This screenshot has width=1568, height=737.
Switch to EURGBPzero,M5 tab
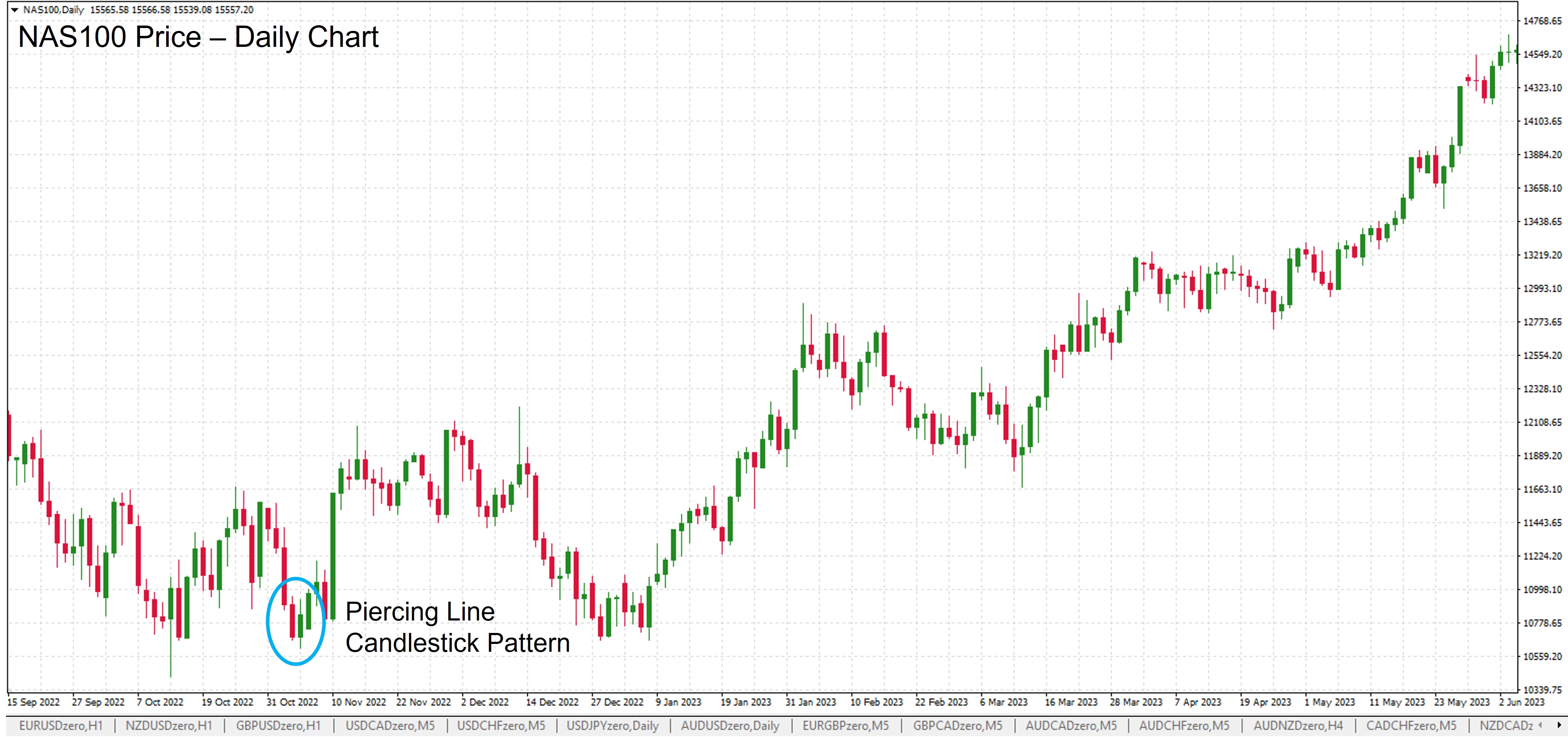[x=846, y=725]
